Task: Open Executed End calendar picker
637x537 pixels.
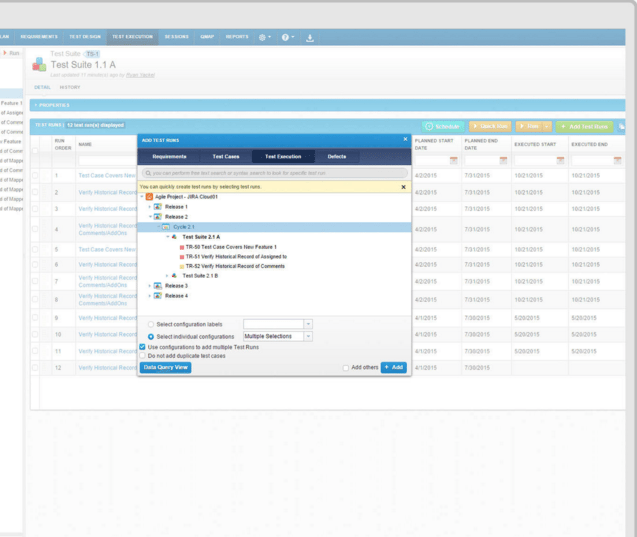Action: (x=618, y=160)
